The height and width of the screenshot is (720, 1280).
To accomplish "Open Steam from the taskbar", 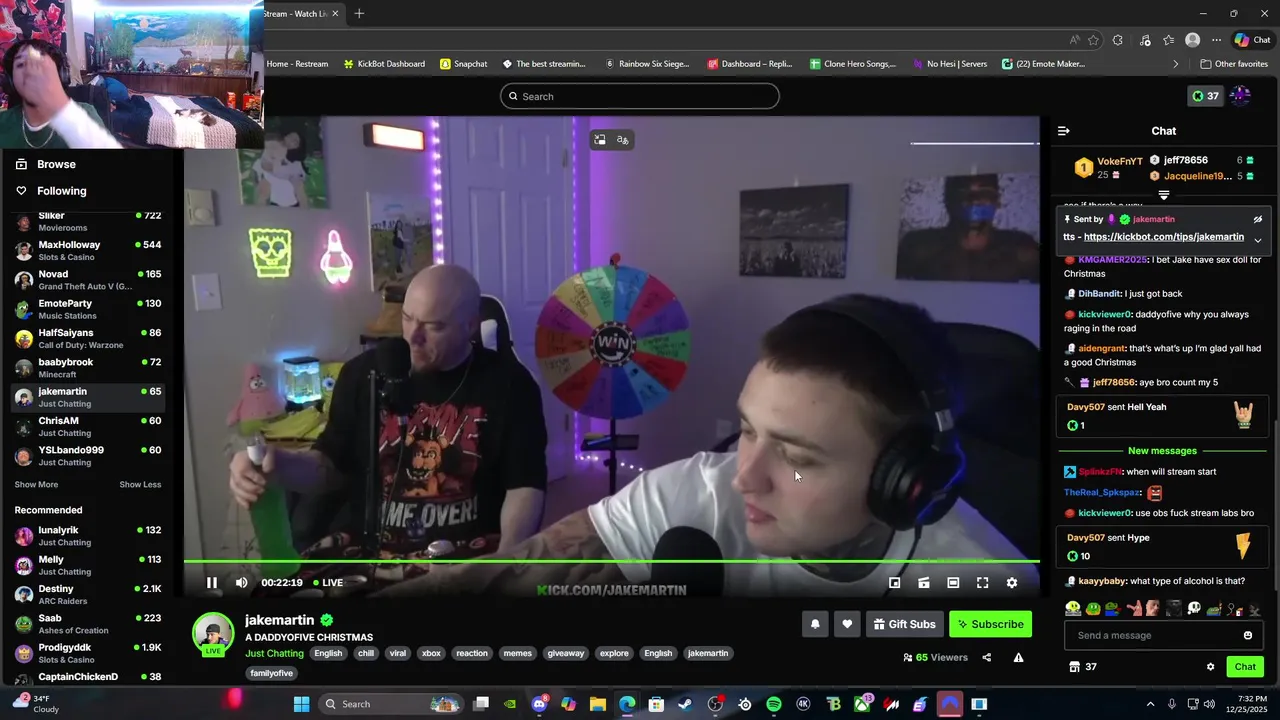I will pos(685,704).
